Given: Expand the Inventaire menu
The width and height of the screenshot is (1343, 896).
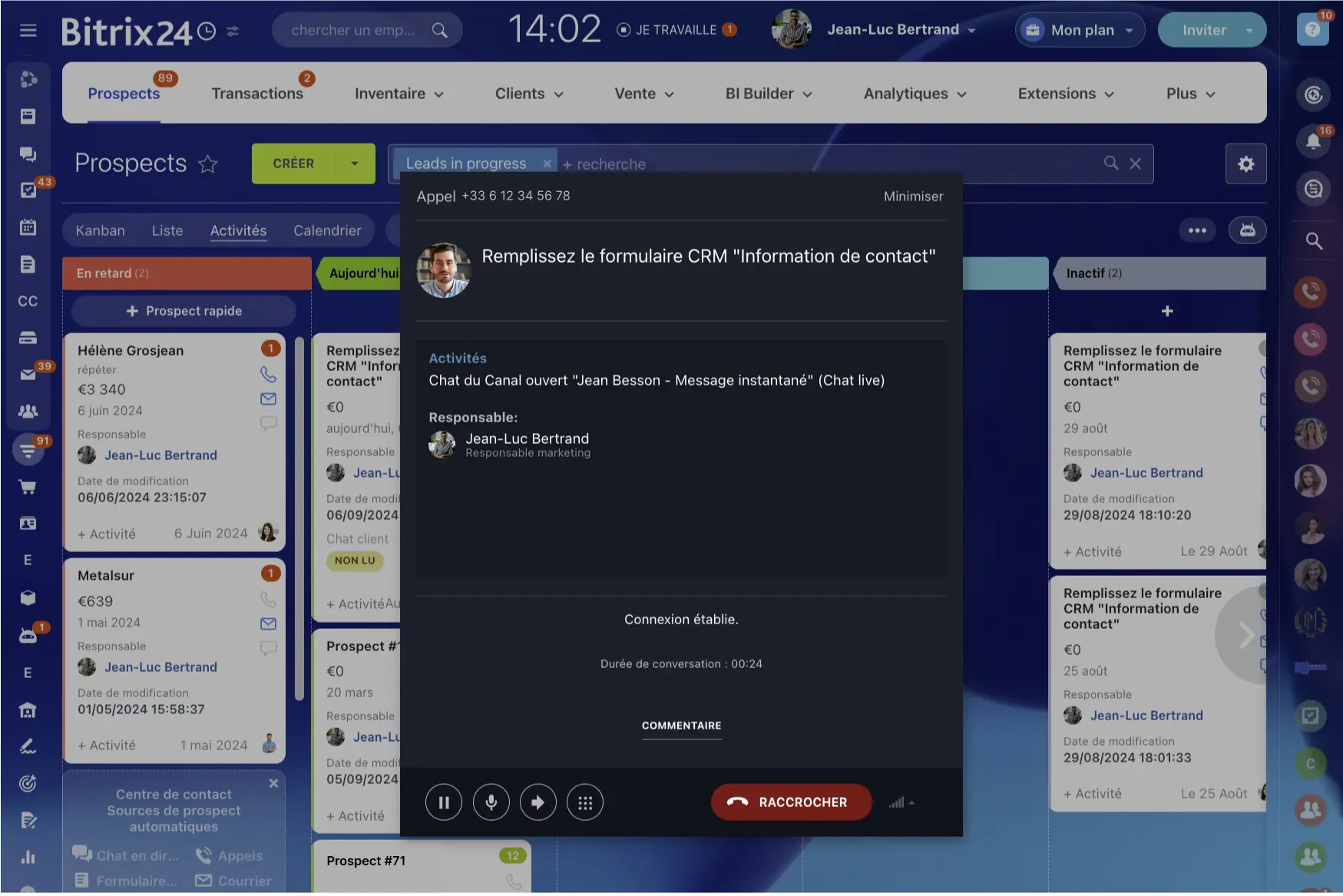Looking at the screenshot, I should [x=399, y=94].
